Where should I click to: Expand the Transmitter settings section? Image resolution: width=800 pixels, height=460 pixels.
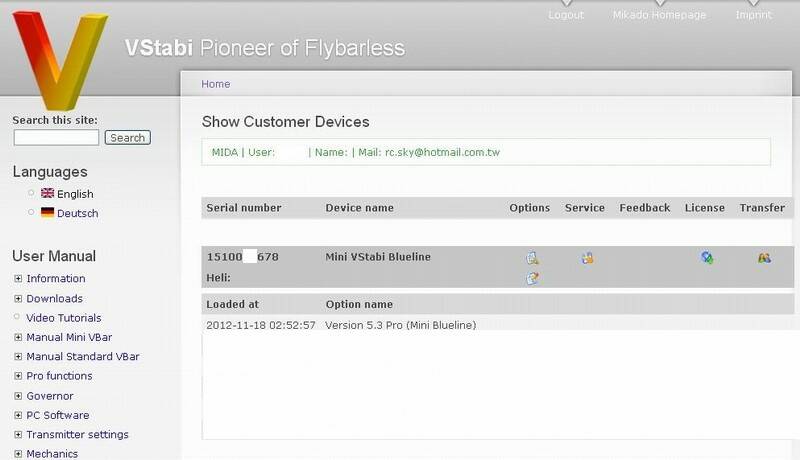pos(18,435)
